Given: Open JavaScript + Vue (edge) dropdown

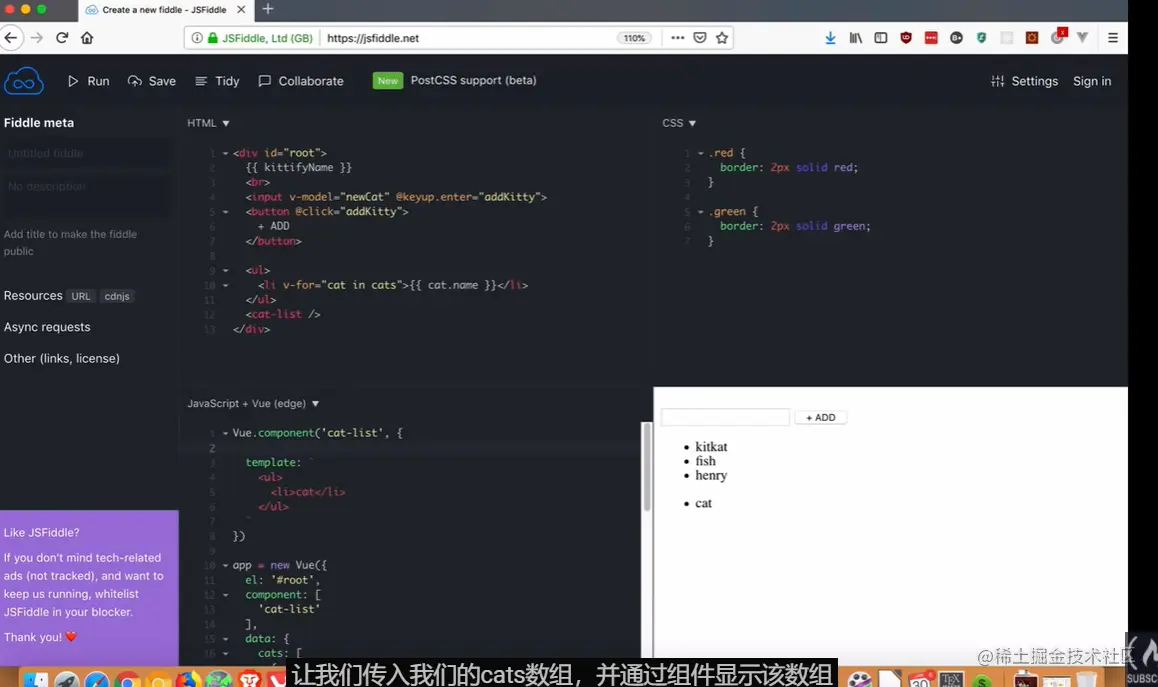Looking at the screenshot, I should (253, 403).
